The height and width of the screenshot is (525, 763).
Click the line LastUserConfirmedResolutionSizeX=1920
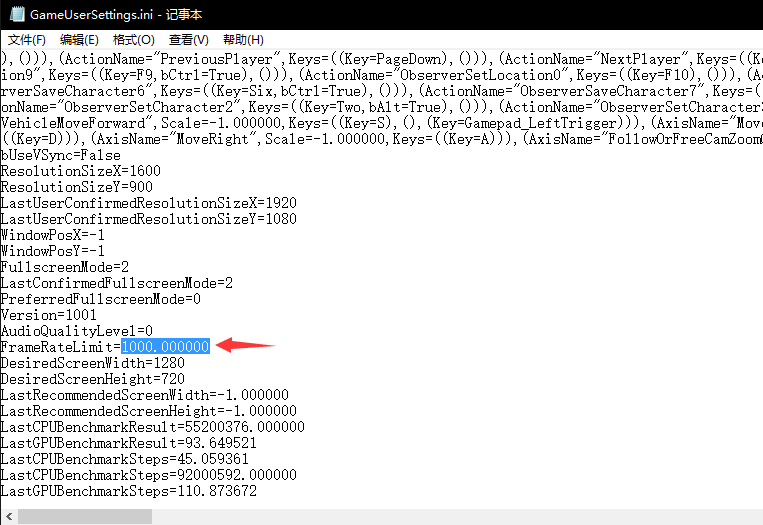pos(148,203)
